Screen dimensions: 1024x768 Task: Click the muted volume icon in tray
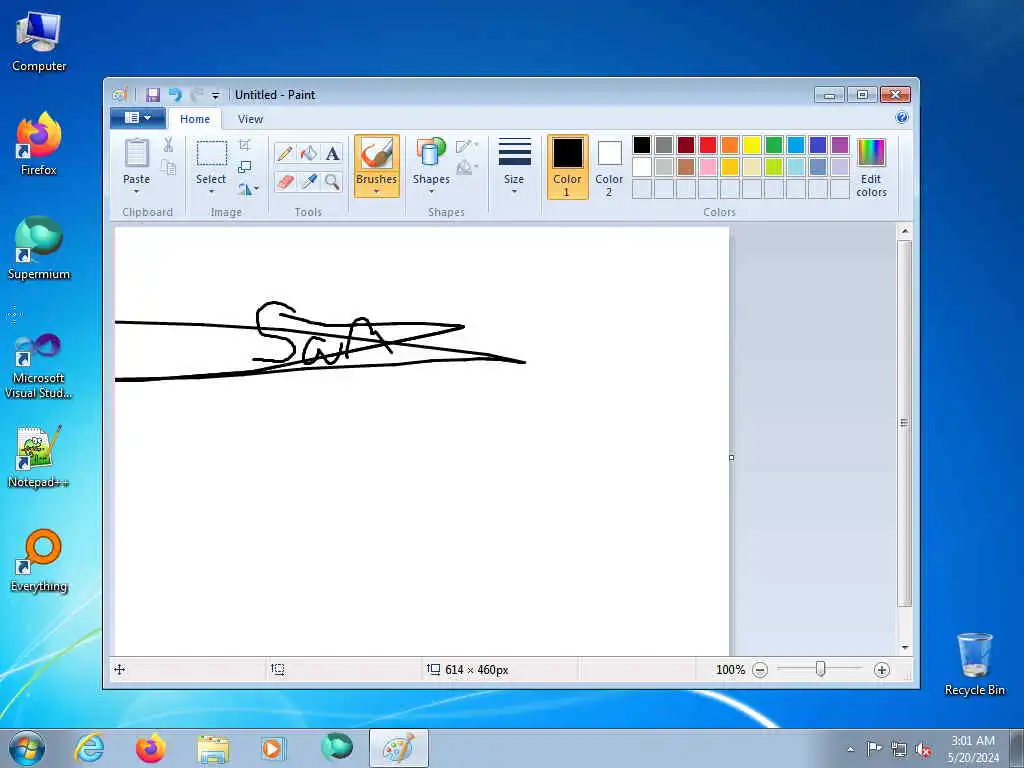(923, 749)
